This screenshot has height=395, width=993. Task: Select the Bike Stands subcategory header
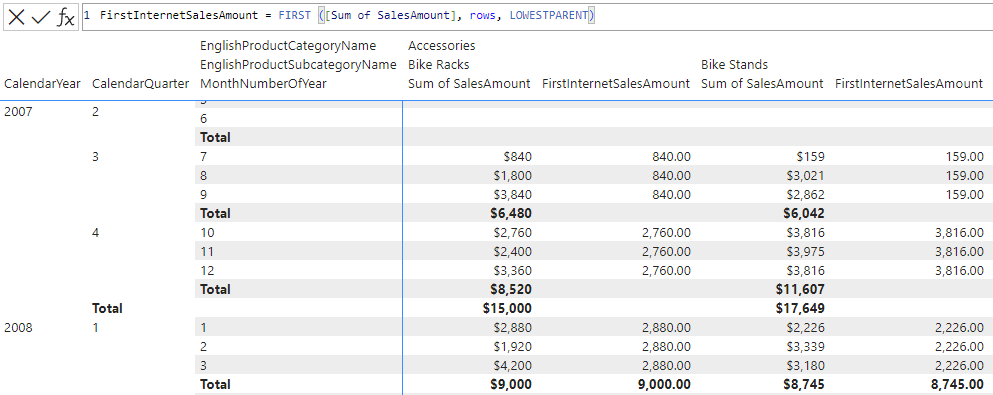coord(734,65)
